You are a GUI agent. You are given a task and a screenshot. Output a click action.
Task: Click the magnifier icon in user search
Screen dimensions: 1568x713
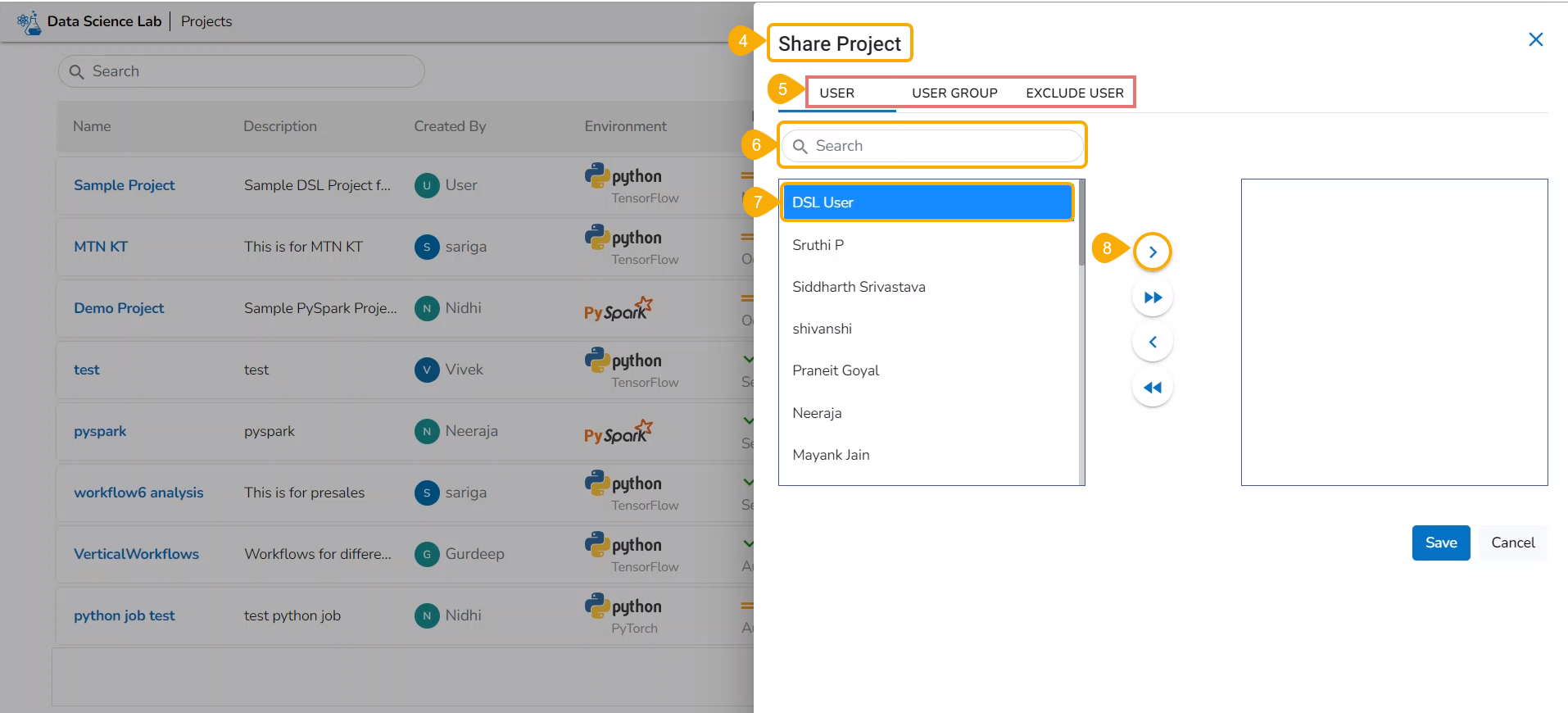800,147
